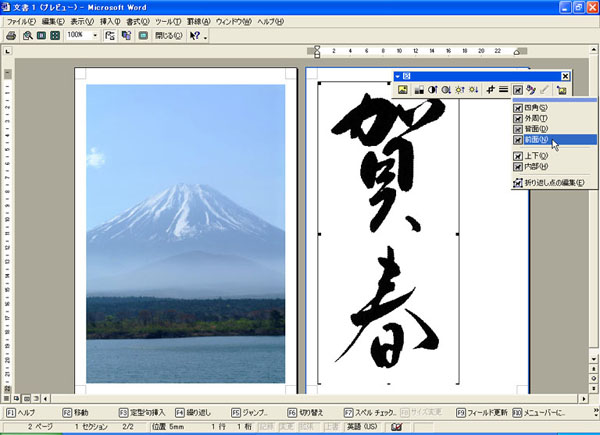Viewport: 600px width, 435px height.
Task: Expand the picture toolbar options arrow
Action: click(399, 76)
